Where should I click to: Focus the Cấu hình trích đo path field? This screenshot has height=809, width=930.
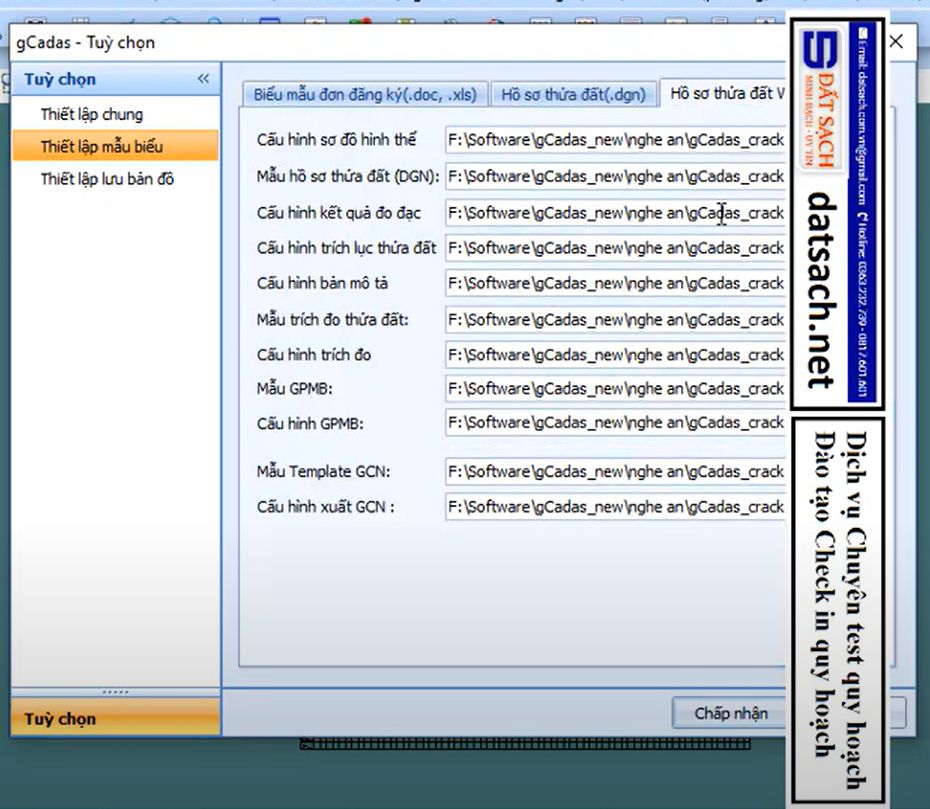pyautogui.click(x=615, y=355)
